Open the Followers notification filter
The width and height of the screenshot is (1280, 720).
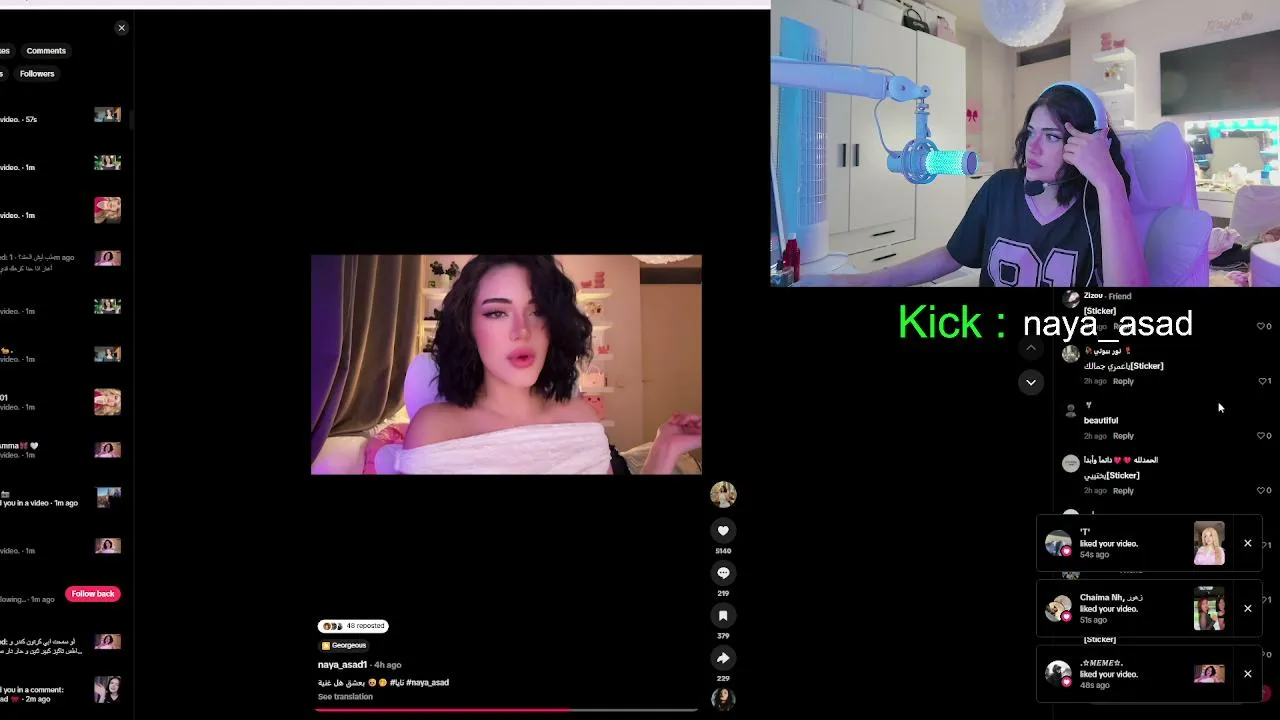[37, 74]
